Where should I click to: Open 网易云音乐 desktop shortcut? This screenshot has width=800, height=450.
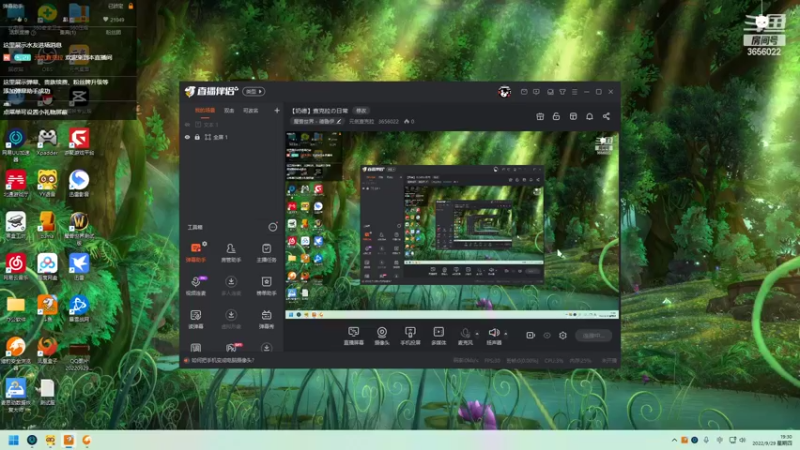pyautogui.click(x=16, y=268)
